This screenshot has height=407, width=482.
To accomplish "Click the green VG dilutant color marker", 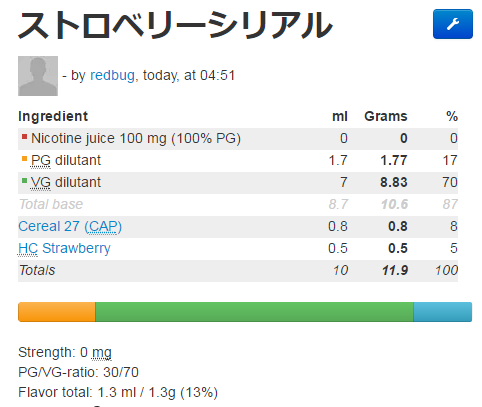I will point(24,181).
